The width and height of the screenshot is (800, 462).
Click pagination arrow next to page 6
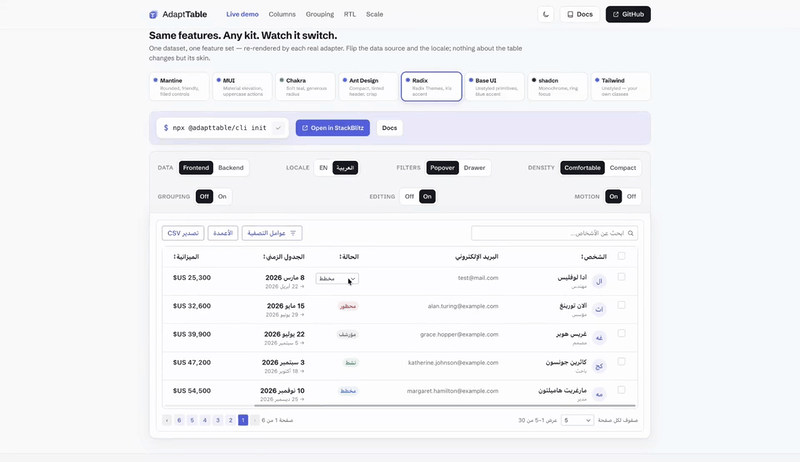167,420
